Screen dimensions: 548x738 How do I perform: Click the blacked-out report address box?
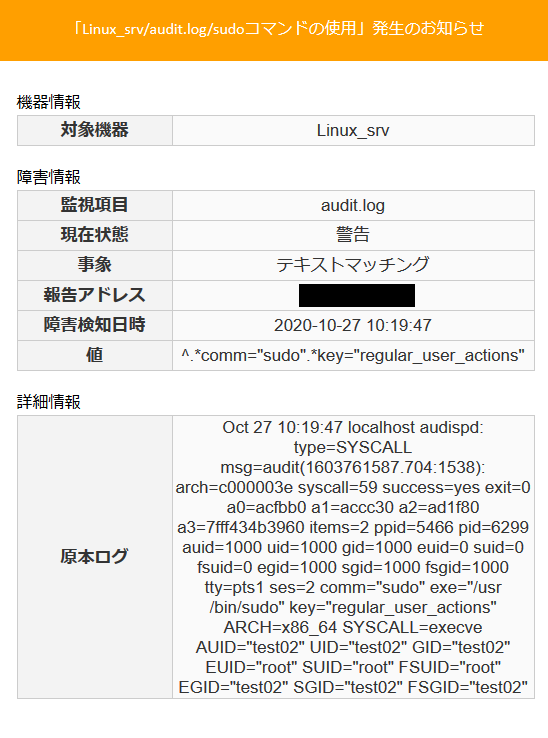357,295
